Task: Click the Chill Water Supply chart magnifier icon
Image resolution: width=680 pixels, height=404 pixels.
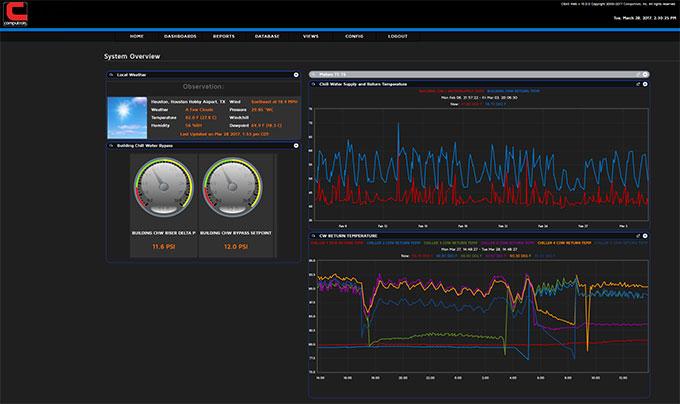Action: tap(313, 85)
